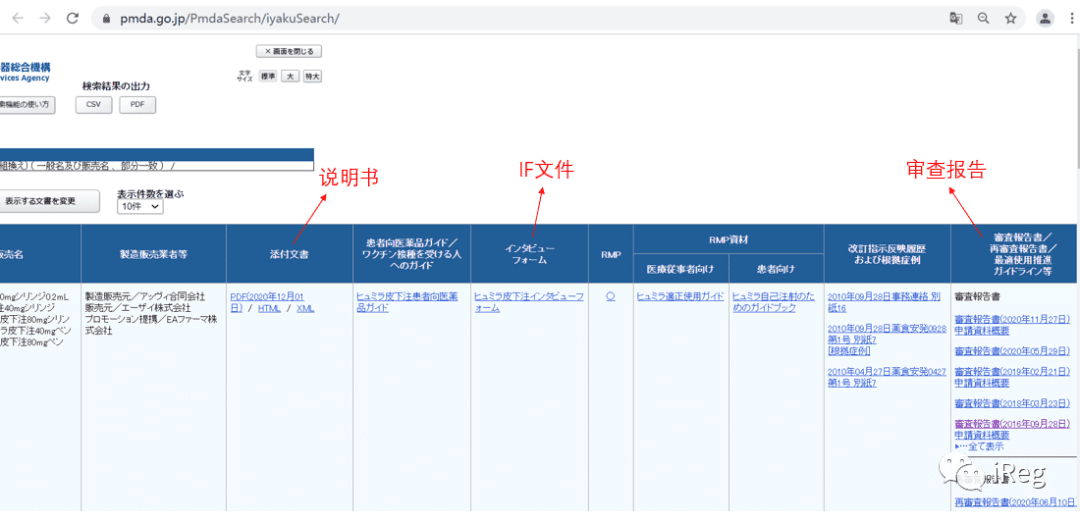Open the ヒュミラ適正使用ガイド link
Screen dimensions: 1080x523
680,297
